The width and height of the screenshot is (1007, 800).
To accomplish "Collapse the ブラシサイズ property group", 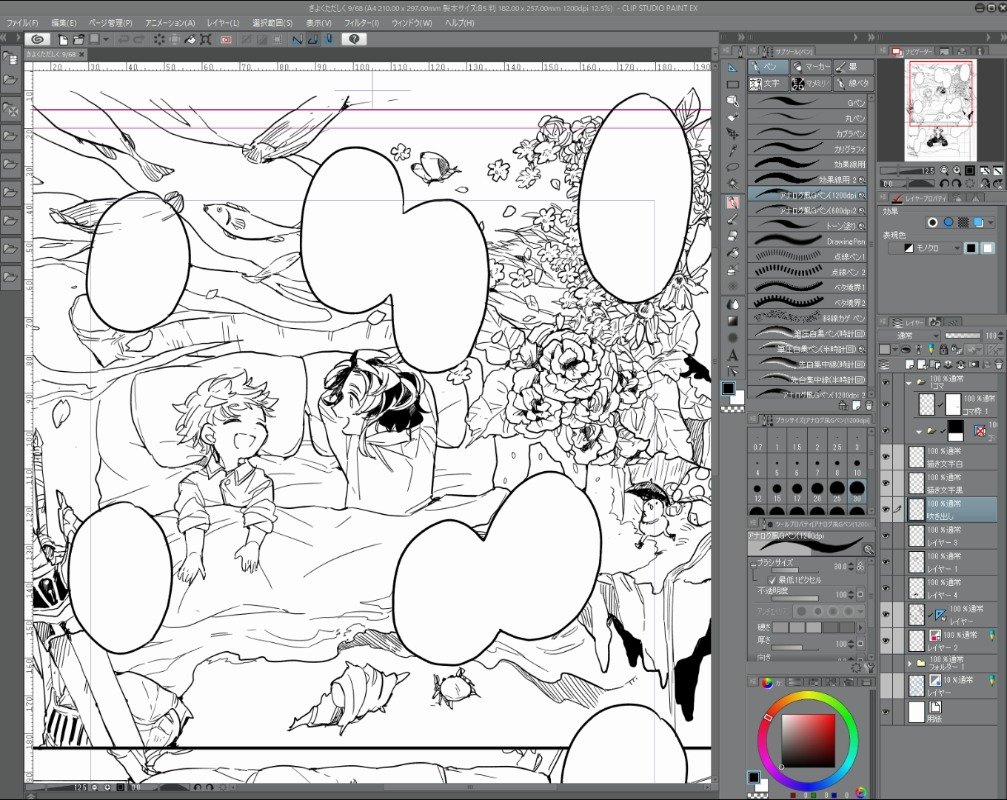I will 753,563.
